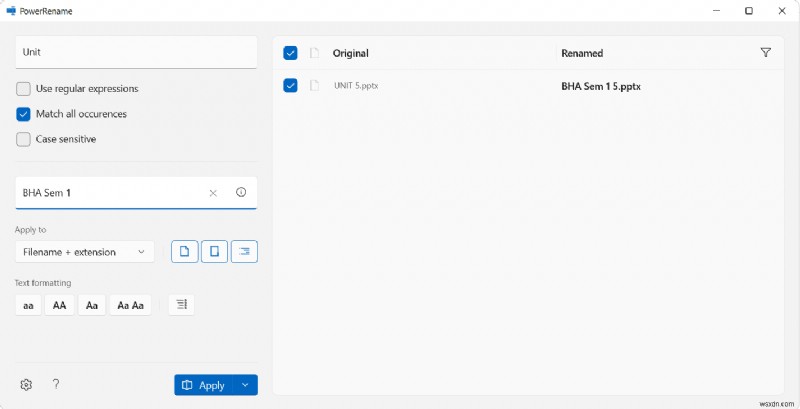Open help question mark icon
800x409 pixels.
point(56,385)
